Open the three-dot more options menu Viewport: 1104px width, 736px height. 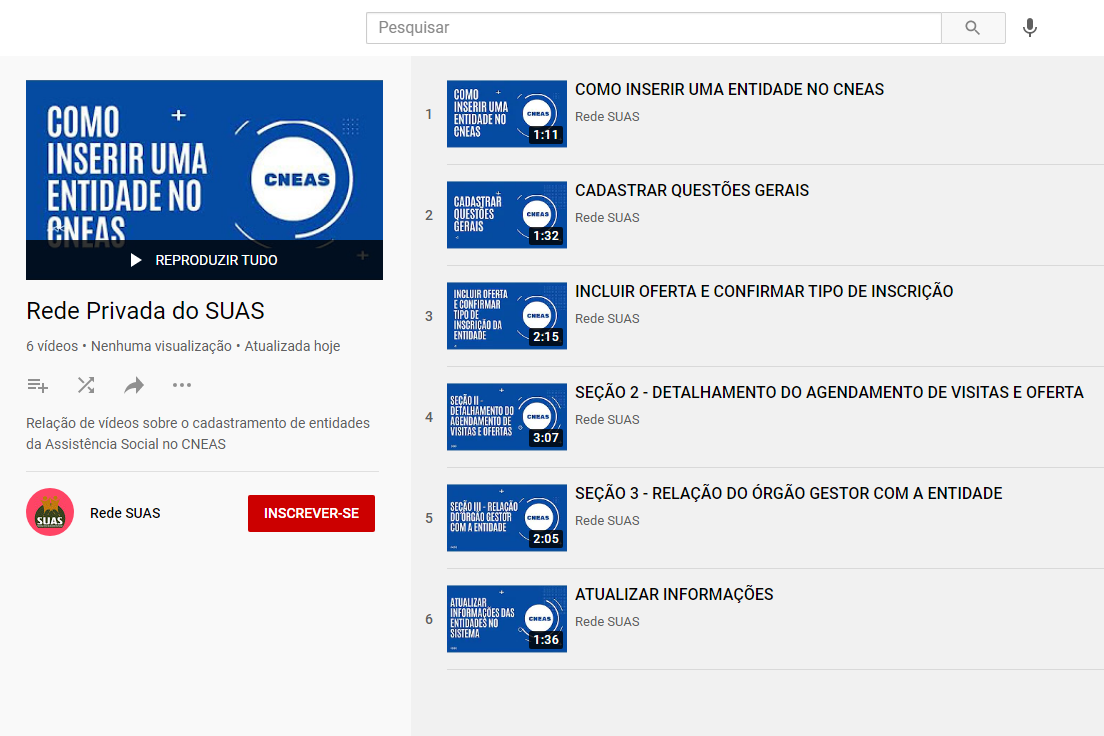tap(181, 385)
